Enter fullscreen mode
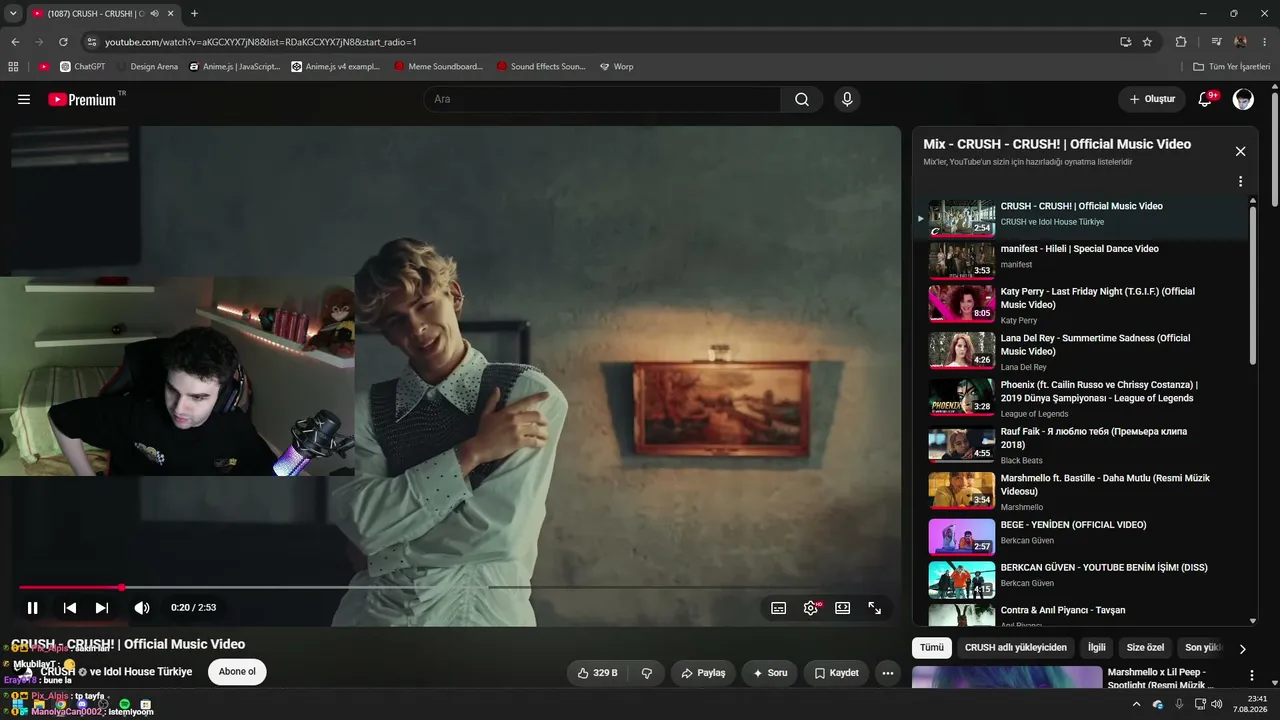 pyautogui.click(x=875, y=607)
